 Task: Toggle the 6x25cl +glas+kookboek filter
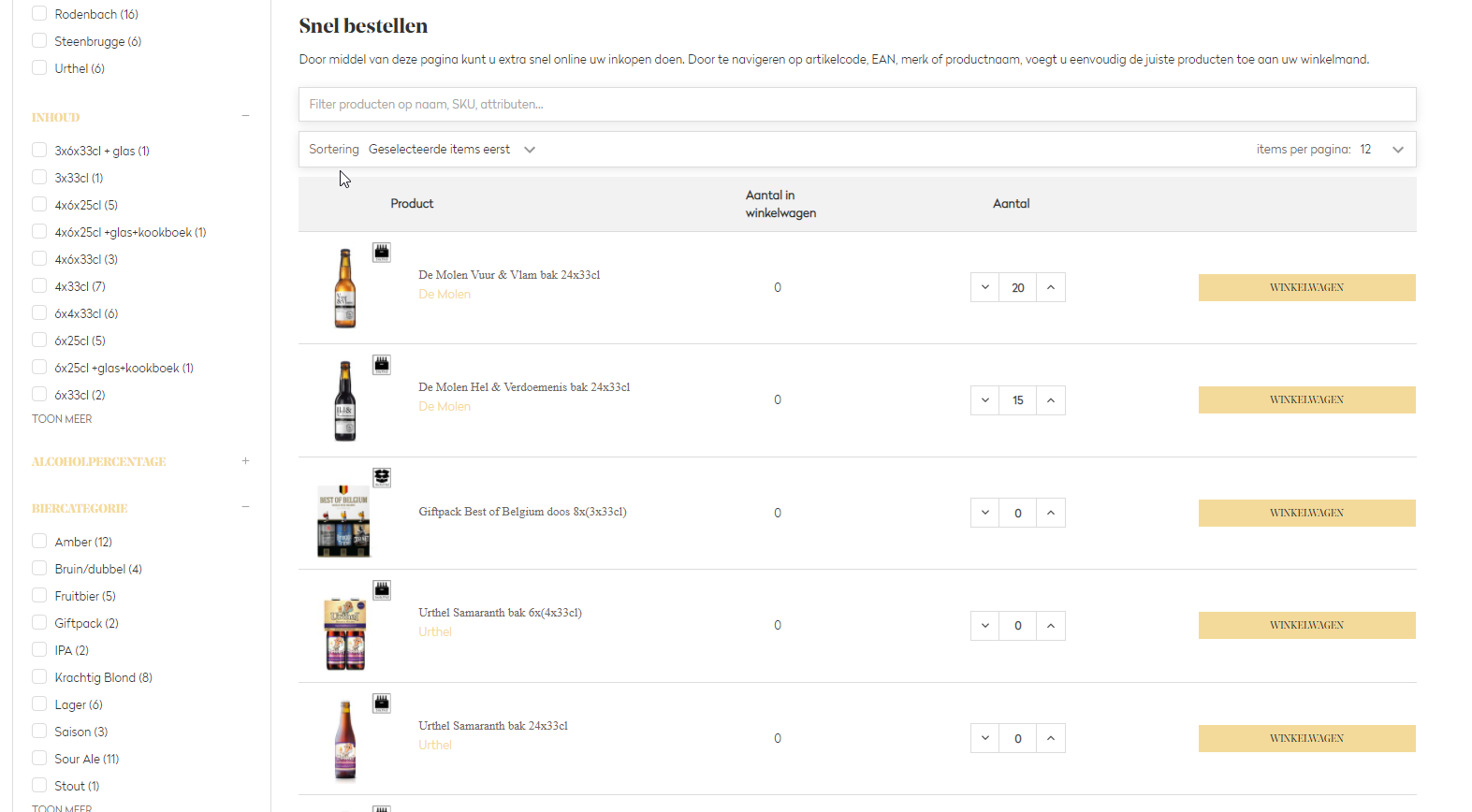(x=39, y=367)
